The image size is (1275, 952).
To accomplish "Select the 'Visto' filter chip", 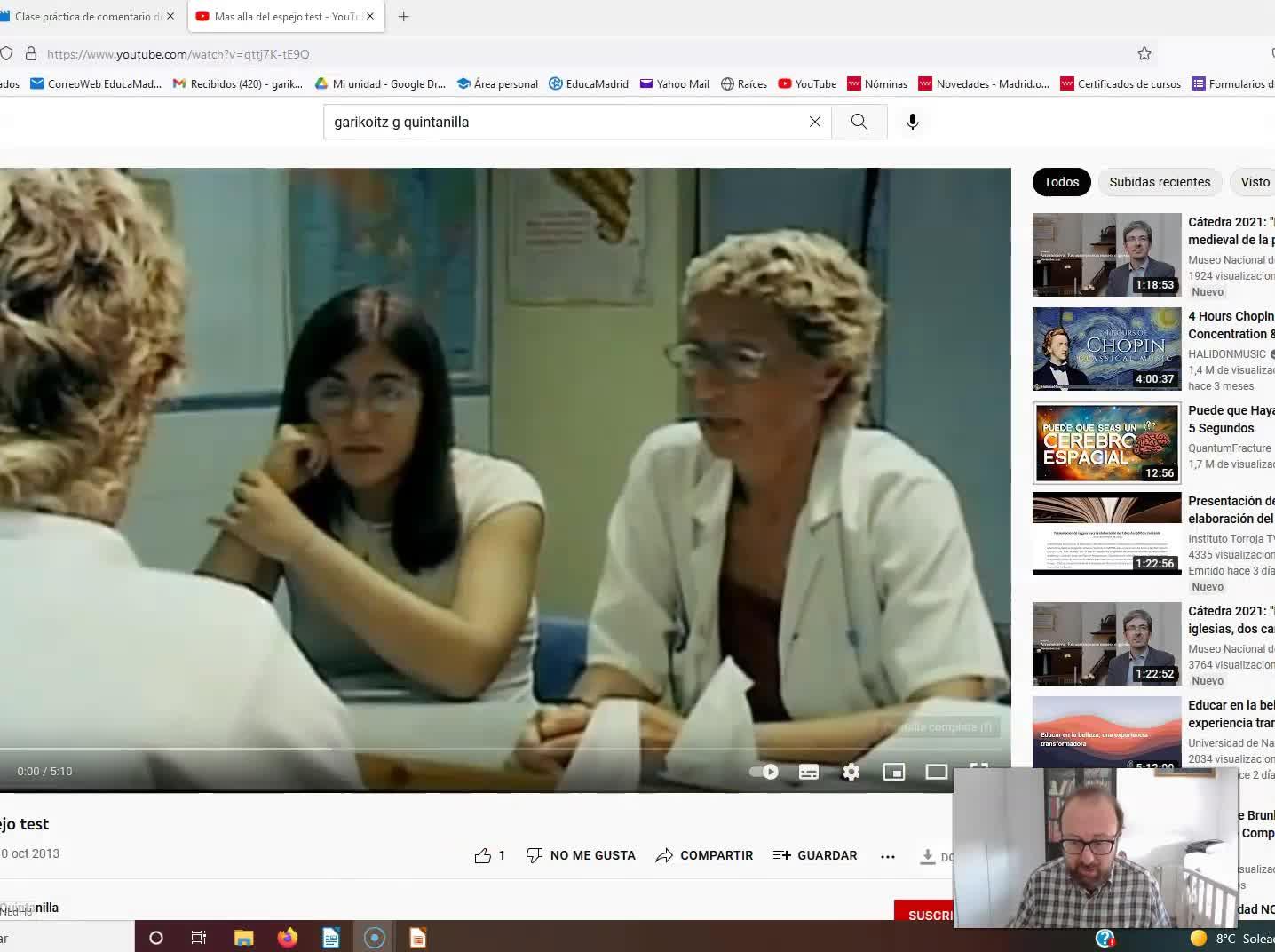I will pyautogui.click(x=1255, y=182).
